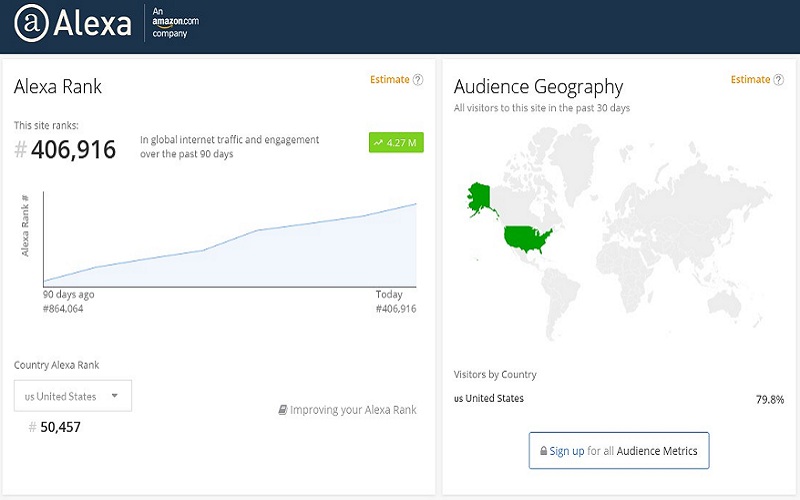
Task: Click the 'Sign up' link text
Action: [x=566, y=451]
